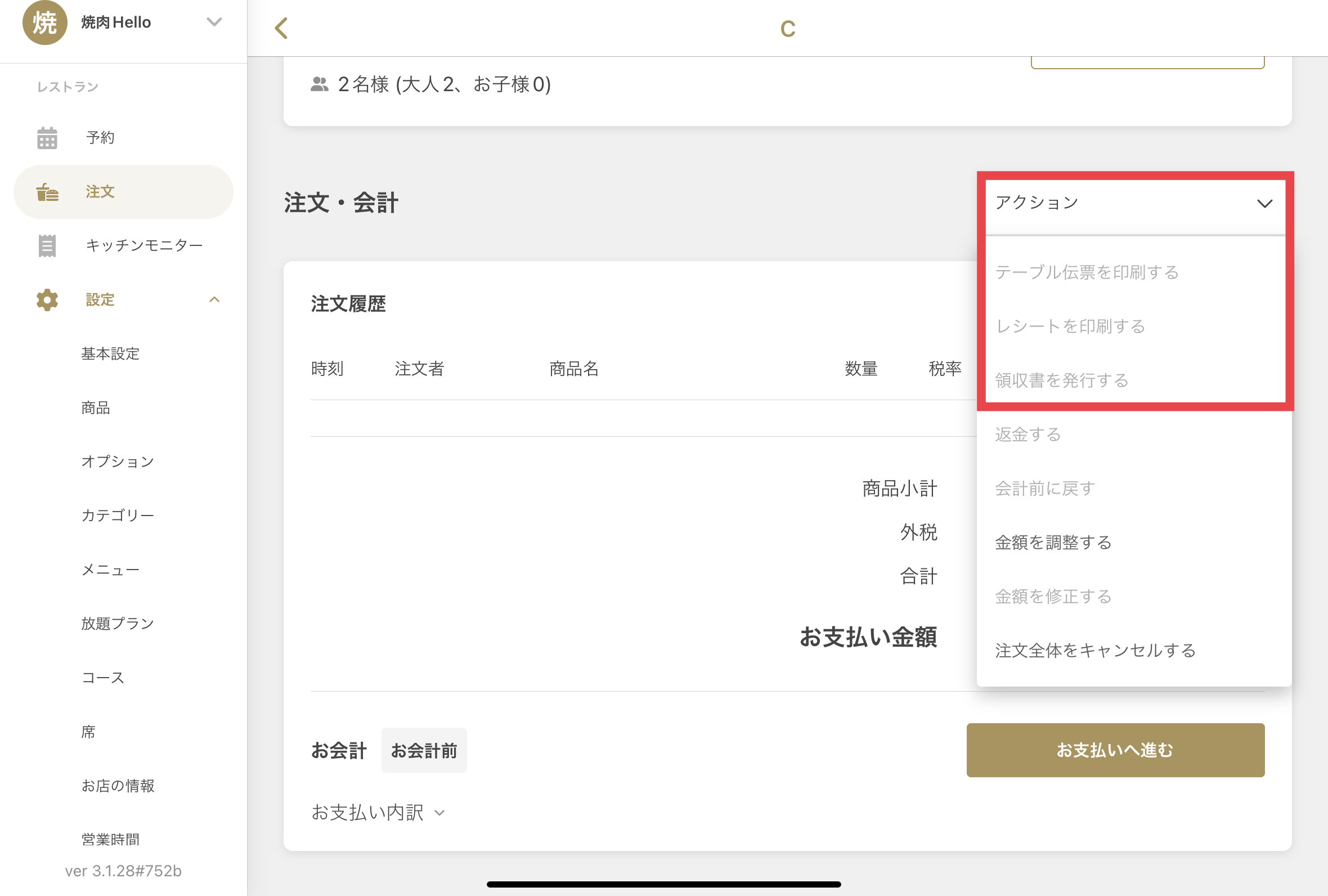Open カテゴリー settings page
The image size is (1328, 896).
(118, 516)
